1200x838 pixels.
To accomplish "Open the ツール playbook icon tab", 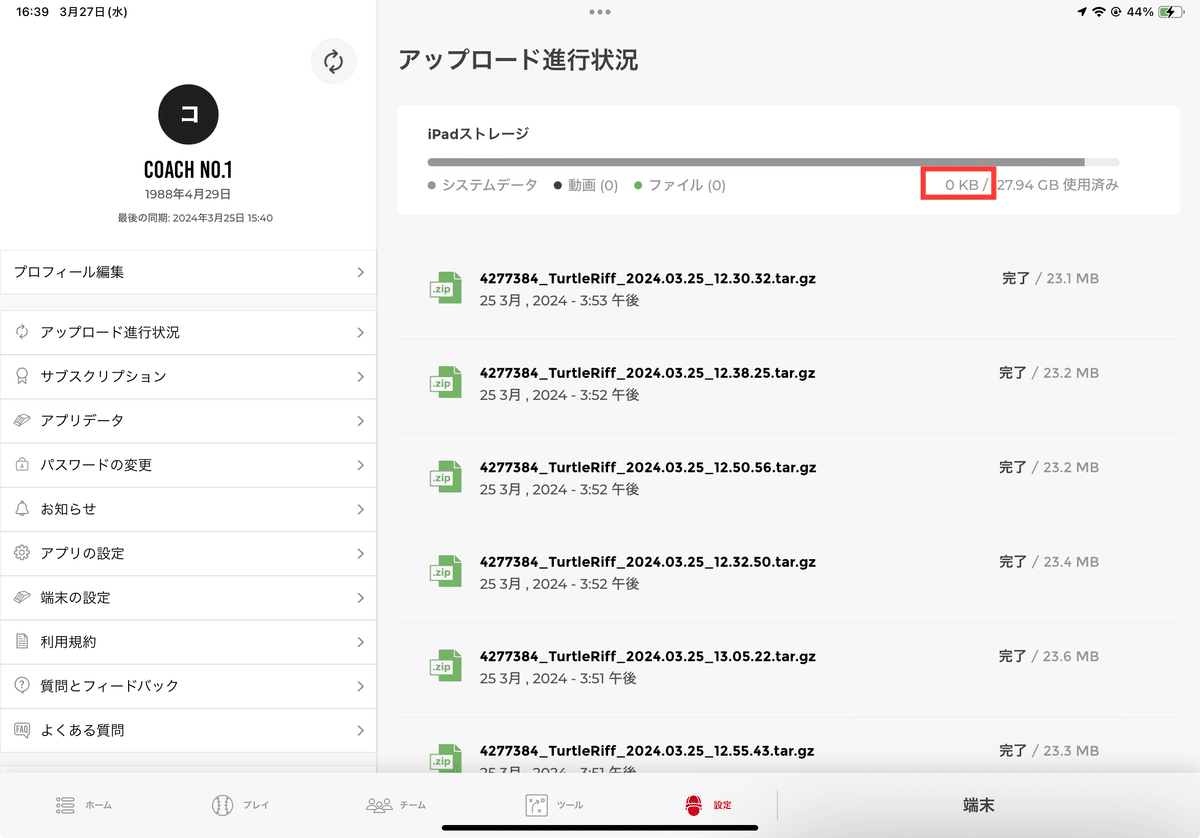I will 537,805.
